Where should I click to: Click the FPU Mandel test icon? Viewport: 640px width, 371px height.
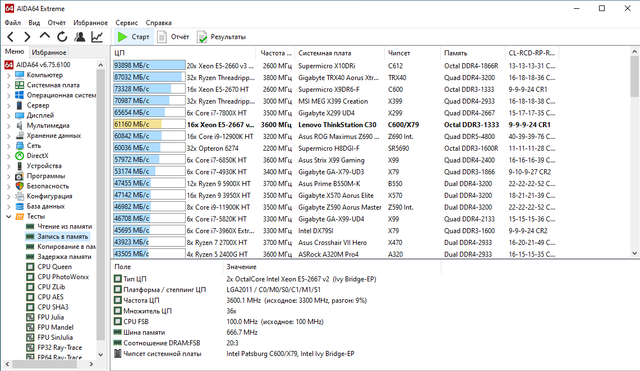(30, 327)
